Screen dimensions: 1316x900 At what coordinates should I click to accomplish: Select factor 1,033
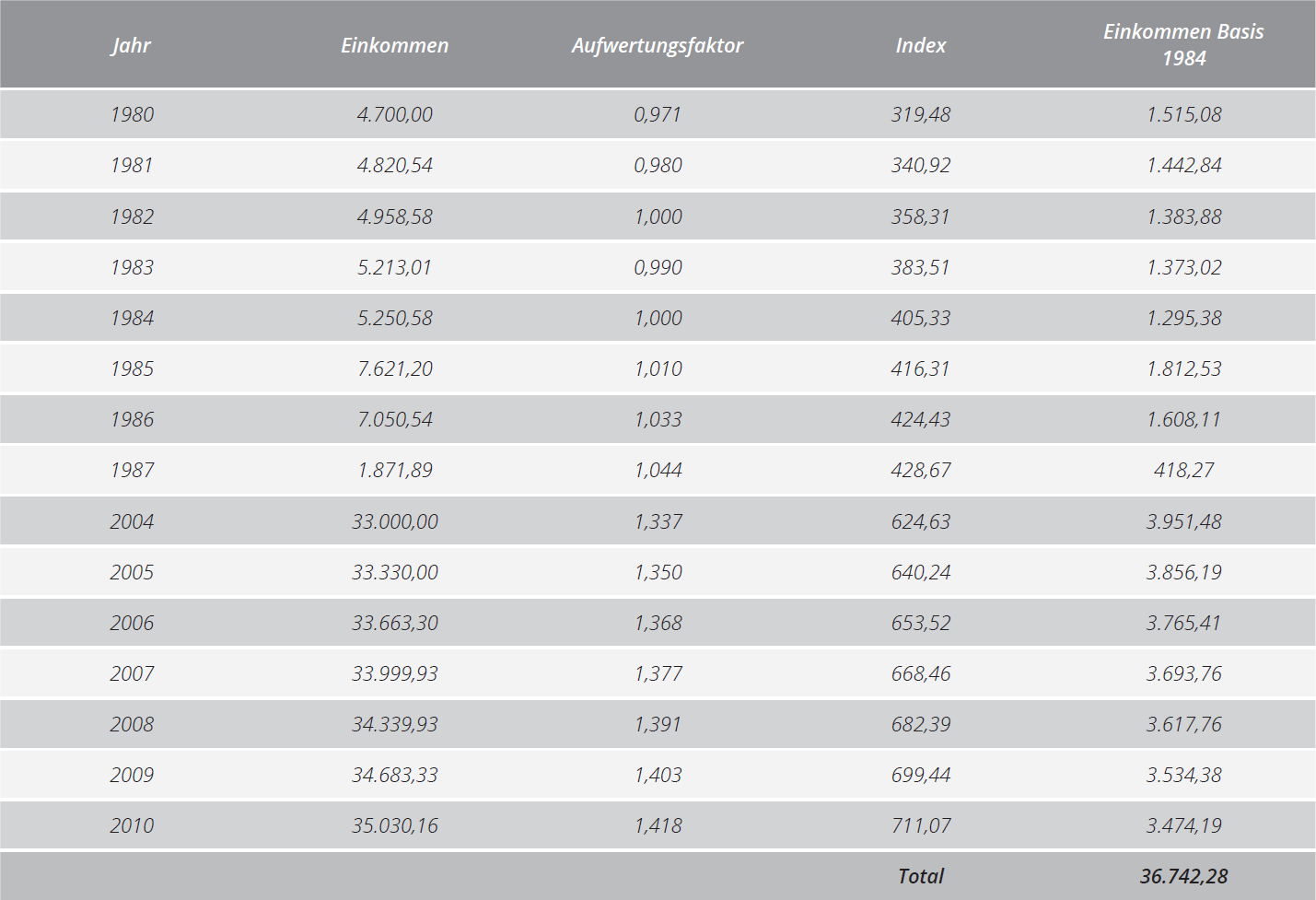click(x=658, y=419)
